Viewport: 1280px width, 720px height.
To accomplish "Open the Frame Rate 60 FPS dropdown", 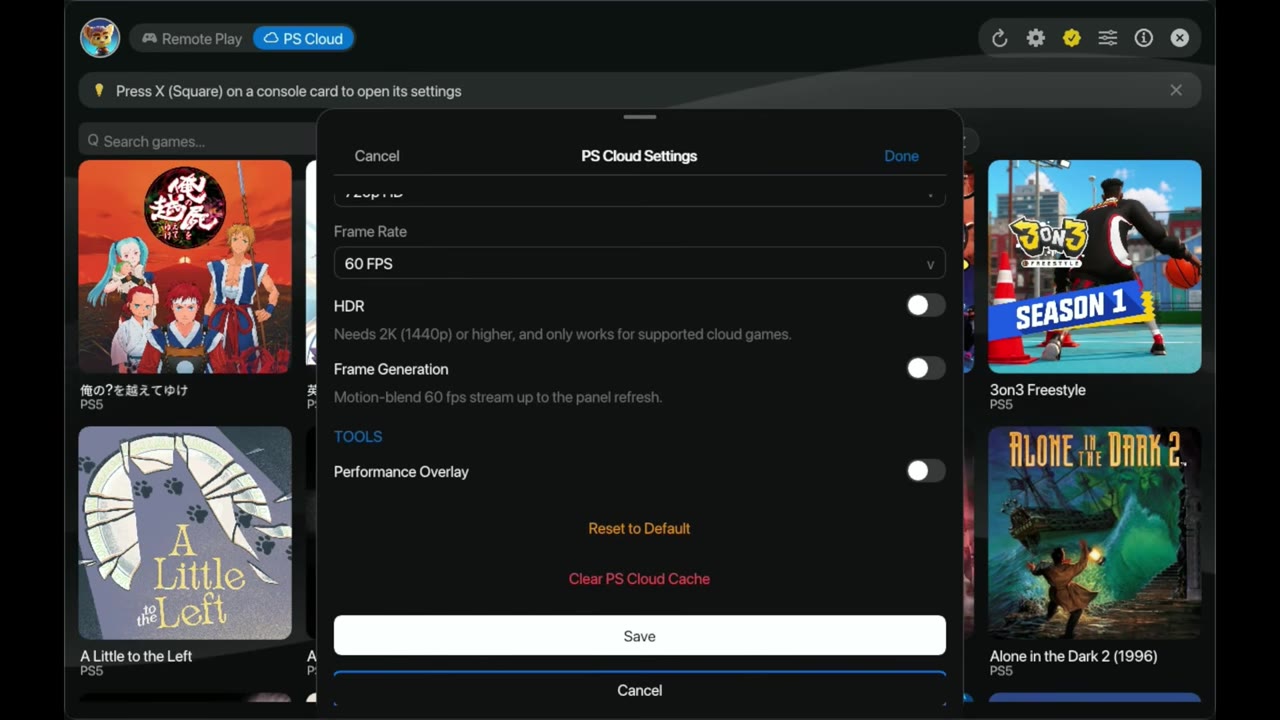I will (640, 263).
